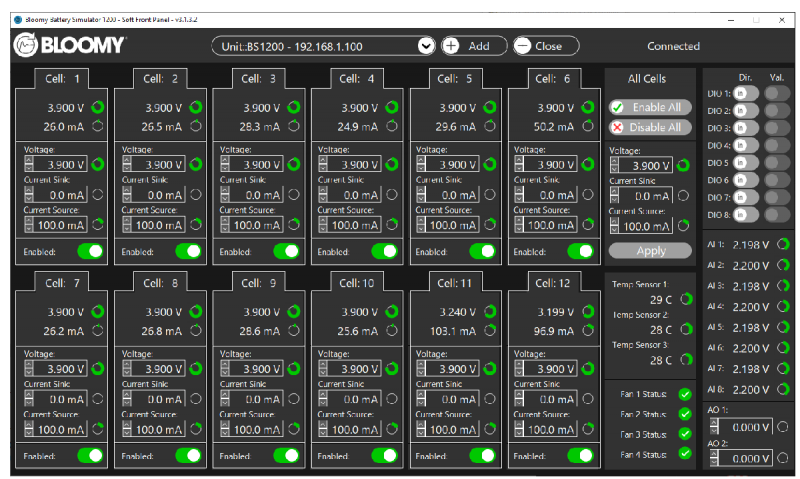
Task: Select the Cell: 1 tab
Action: tap(62, 79)
